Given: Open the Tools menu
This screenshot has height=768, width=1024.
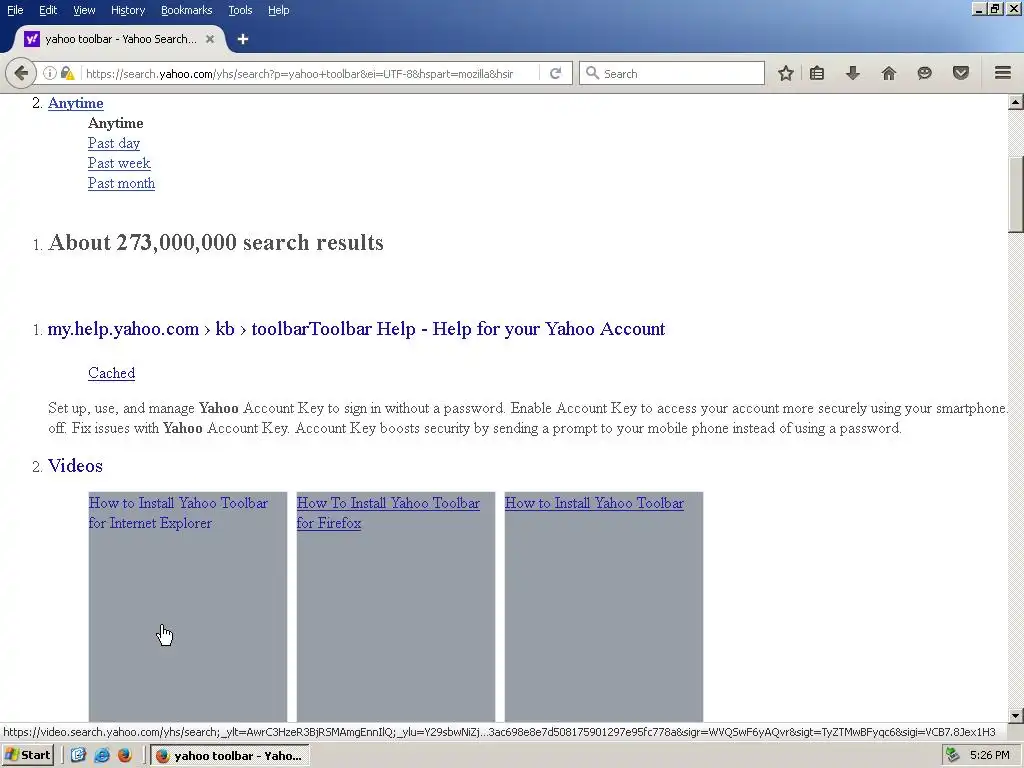Looking at the screenshot, I should [x=240, y=10].
